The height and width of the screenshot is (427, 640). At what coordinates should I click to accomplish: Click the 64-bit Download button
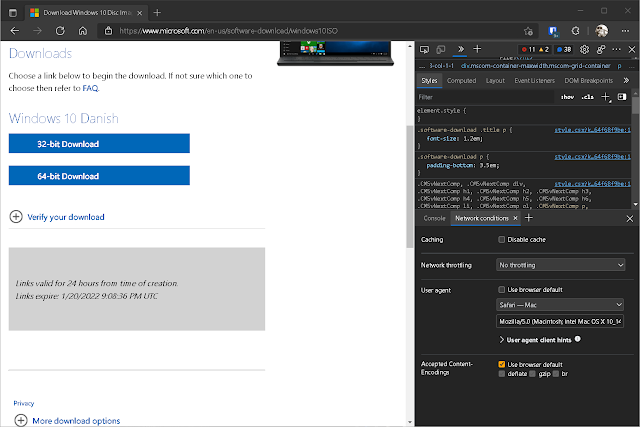pyautogui.click(x=99, y=176)
